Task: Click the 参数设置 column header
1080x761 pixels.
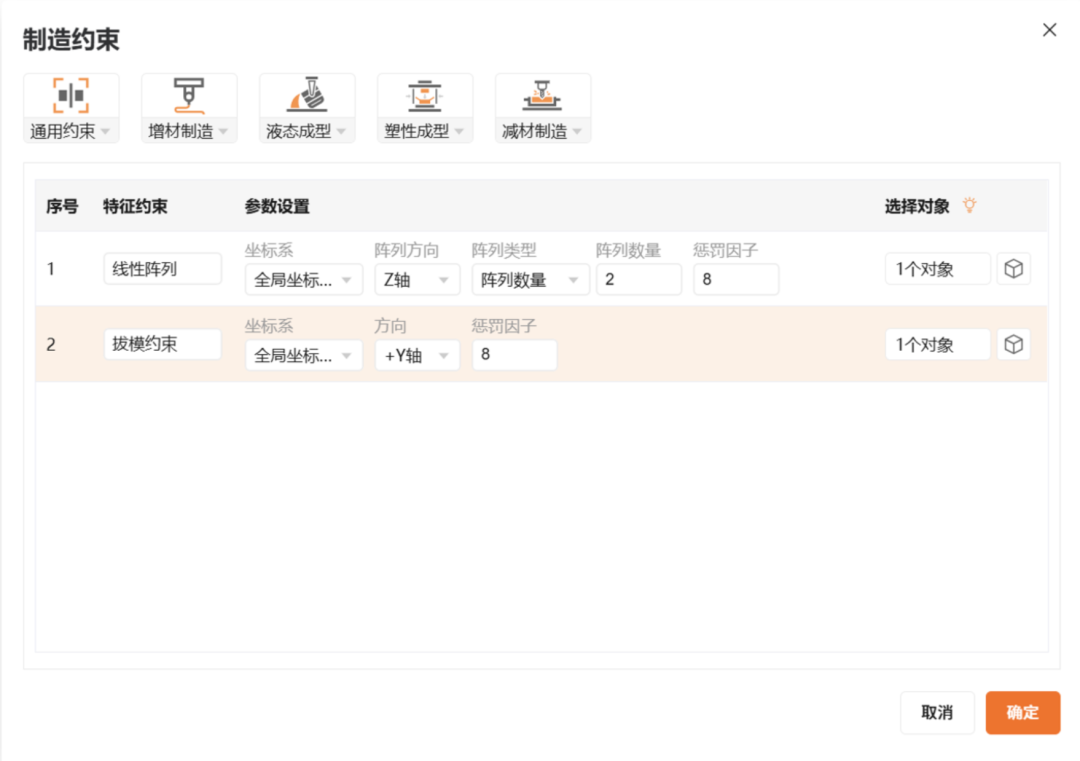Action: 277,206
